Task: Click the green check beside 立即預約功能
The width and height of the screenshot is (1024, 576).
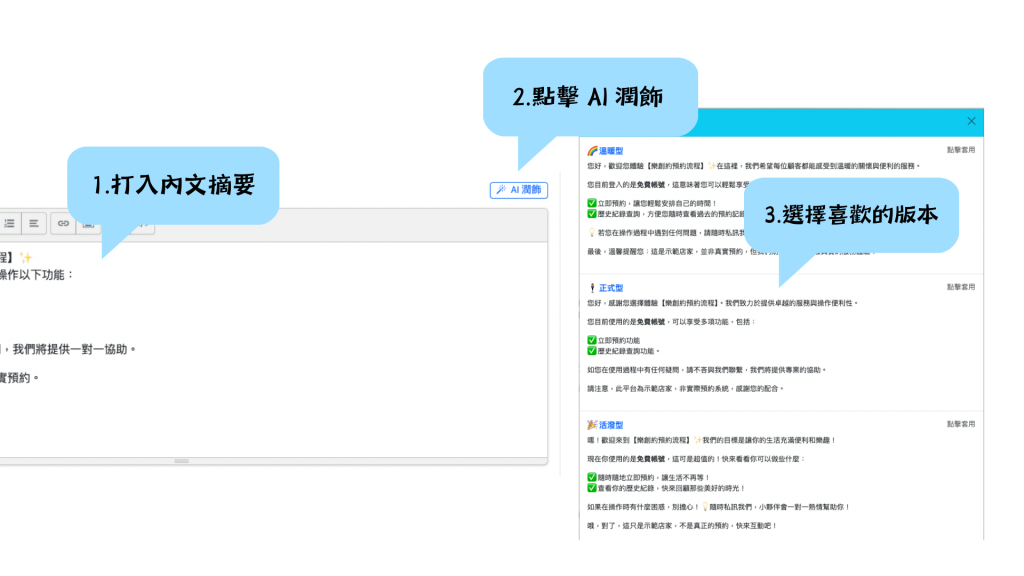Action: pyautogui.click(x=591, y=340)
